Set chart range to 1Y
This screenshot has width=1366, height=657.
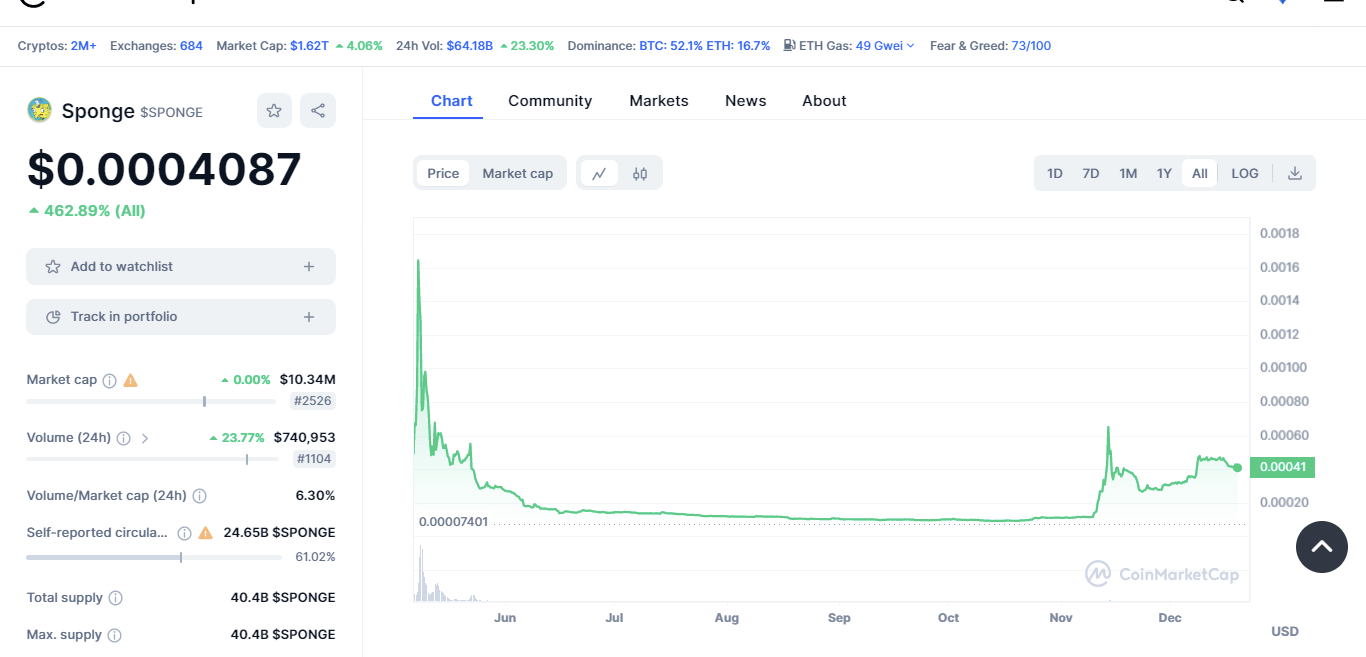(1164, 173)
